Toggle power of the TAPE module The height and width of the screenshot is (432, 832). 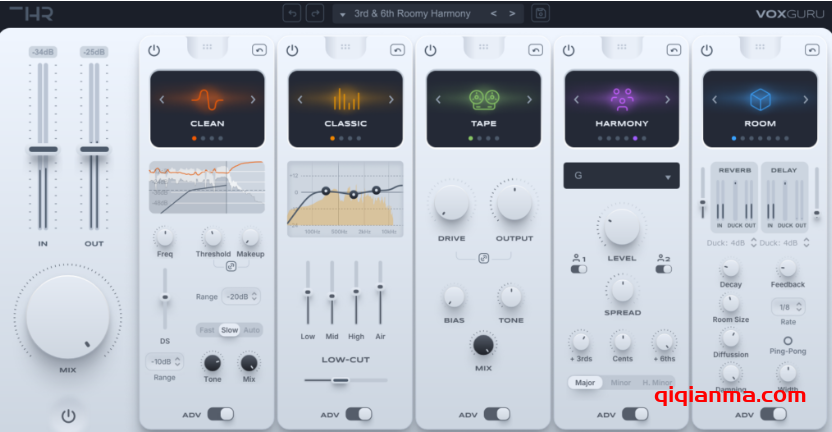pos(430,50)
